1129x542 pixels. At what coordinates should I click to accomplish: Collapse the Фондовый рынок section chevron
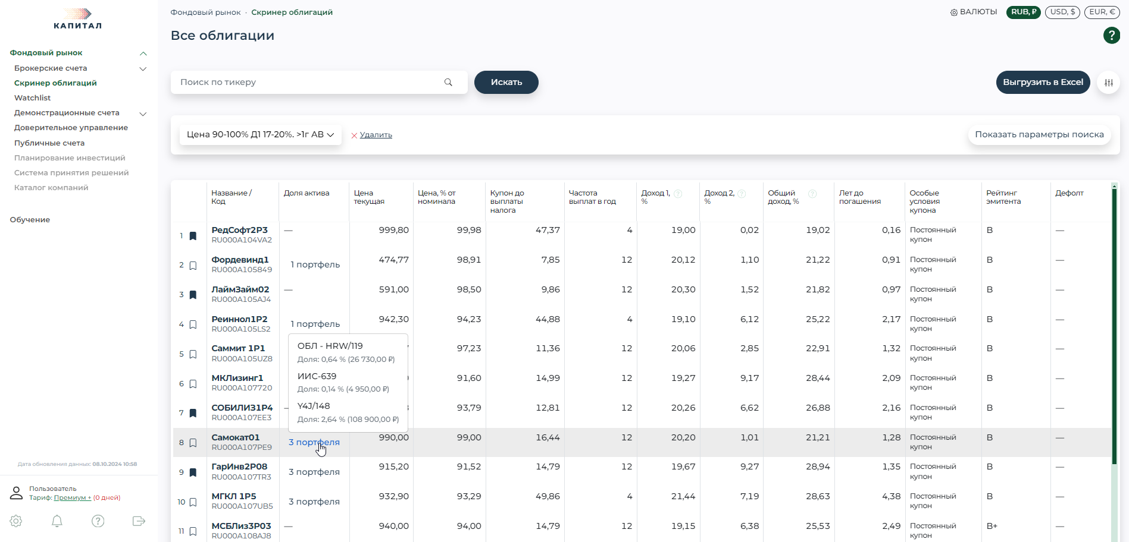(x=143, y=53)
